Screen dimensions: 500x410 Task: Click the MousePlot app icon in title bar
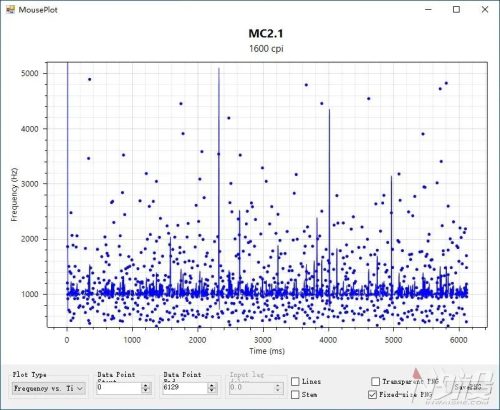coord(10,9)
